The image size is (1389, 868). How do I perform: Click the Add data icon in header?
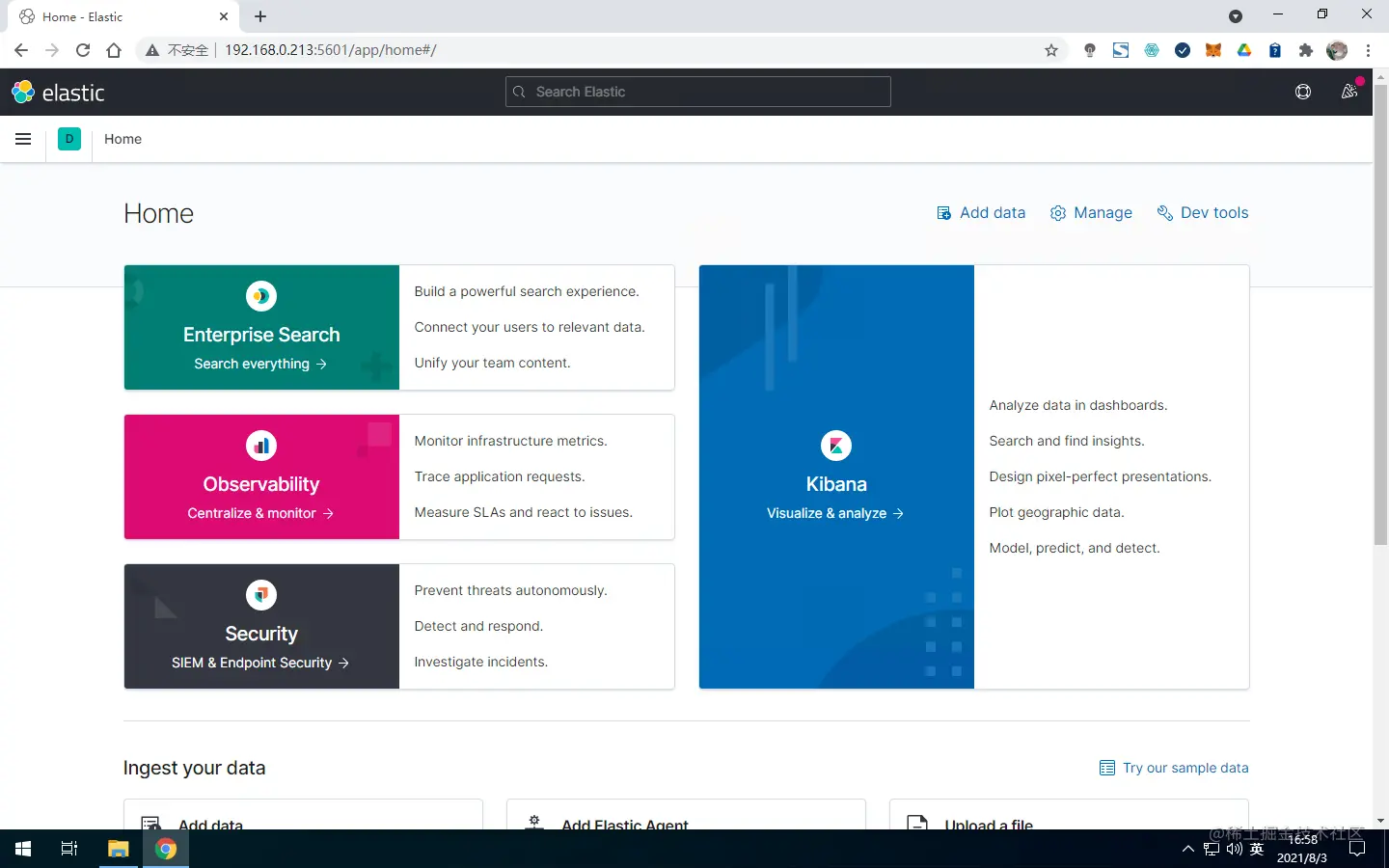(x=944, y=213)
